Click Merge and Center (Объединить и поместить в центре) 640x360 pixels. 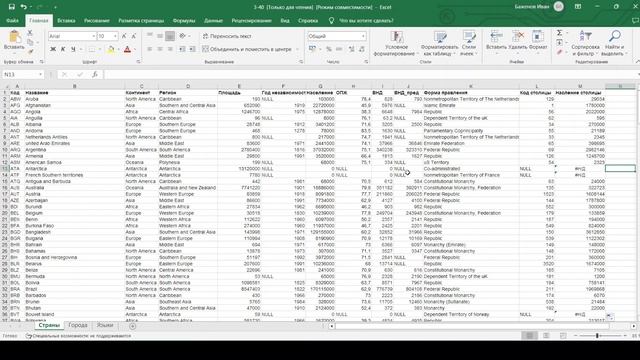(247, 49)
